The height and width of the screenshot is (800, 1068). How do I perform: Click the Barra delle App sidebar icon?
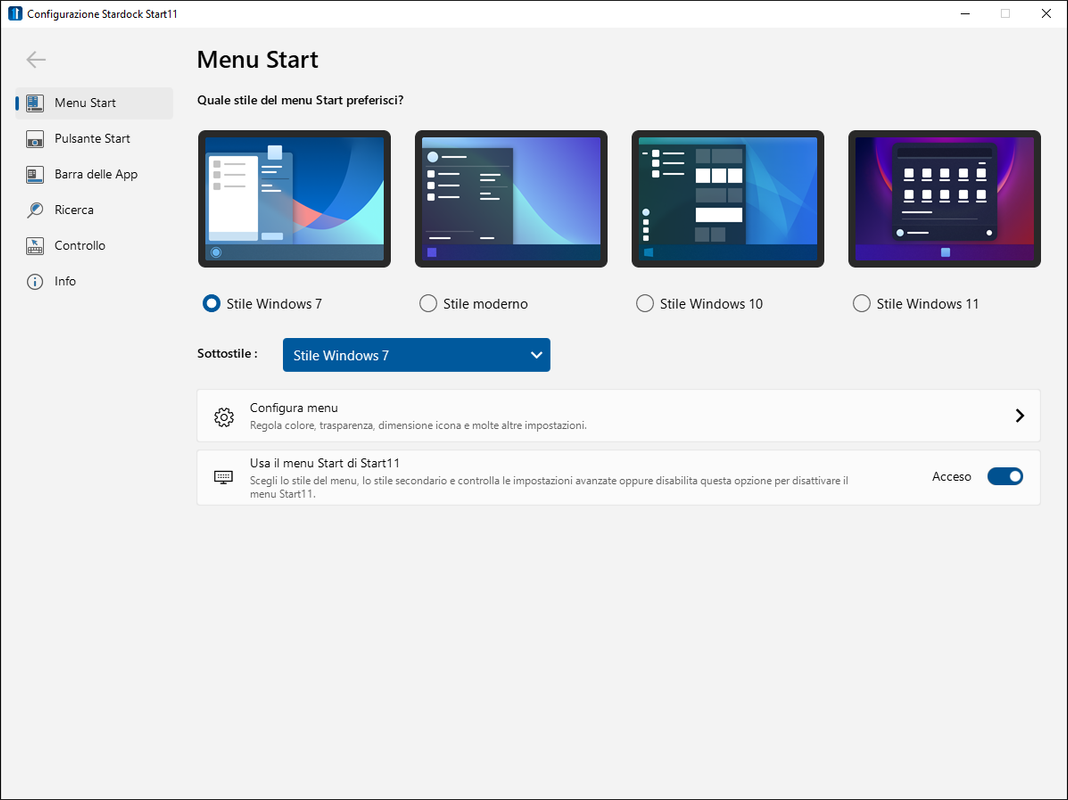[x=35, y=174]
